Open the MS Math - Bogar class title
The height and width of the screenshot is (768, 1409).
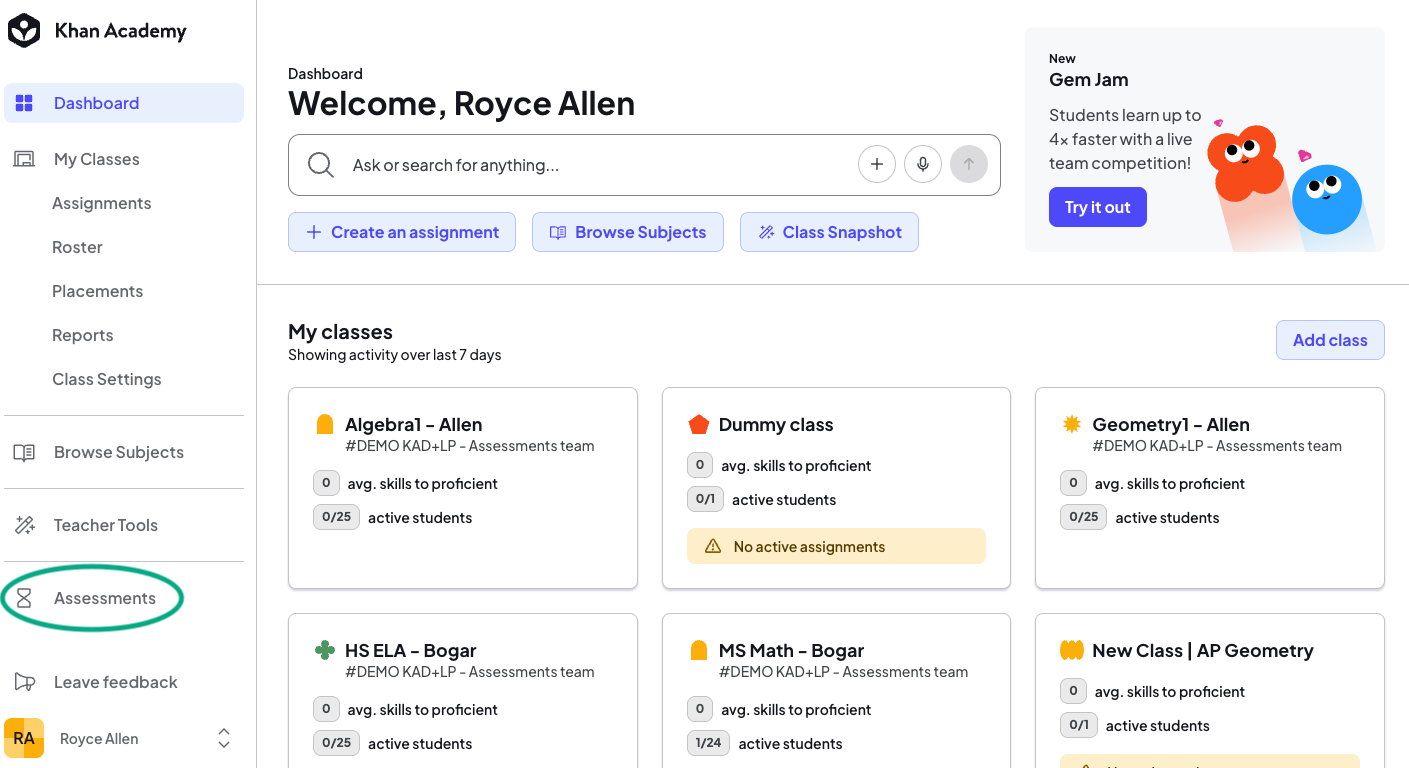pos(791,651)
